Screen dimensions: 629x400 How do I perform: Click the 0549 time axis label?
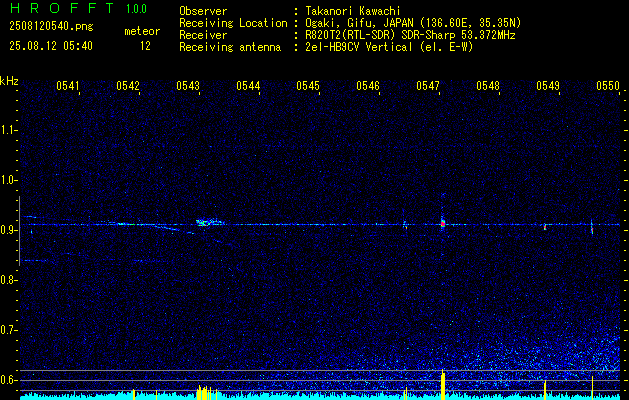coord(548,86)
